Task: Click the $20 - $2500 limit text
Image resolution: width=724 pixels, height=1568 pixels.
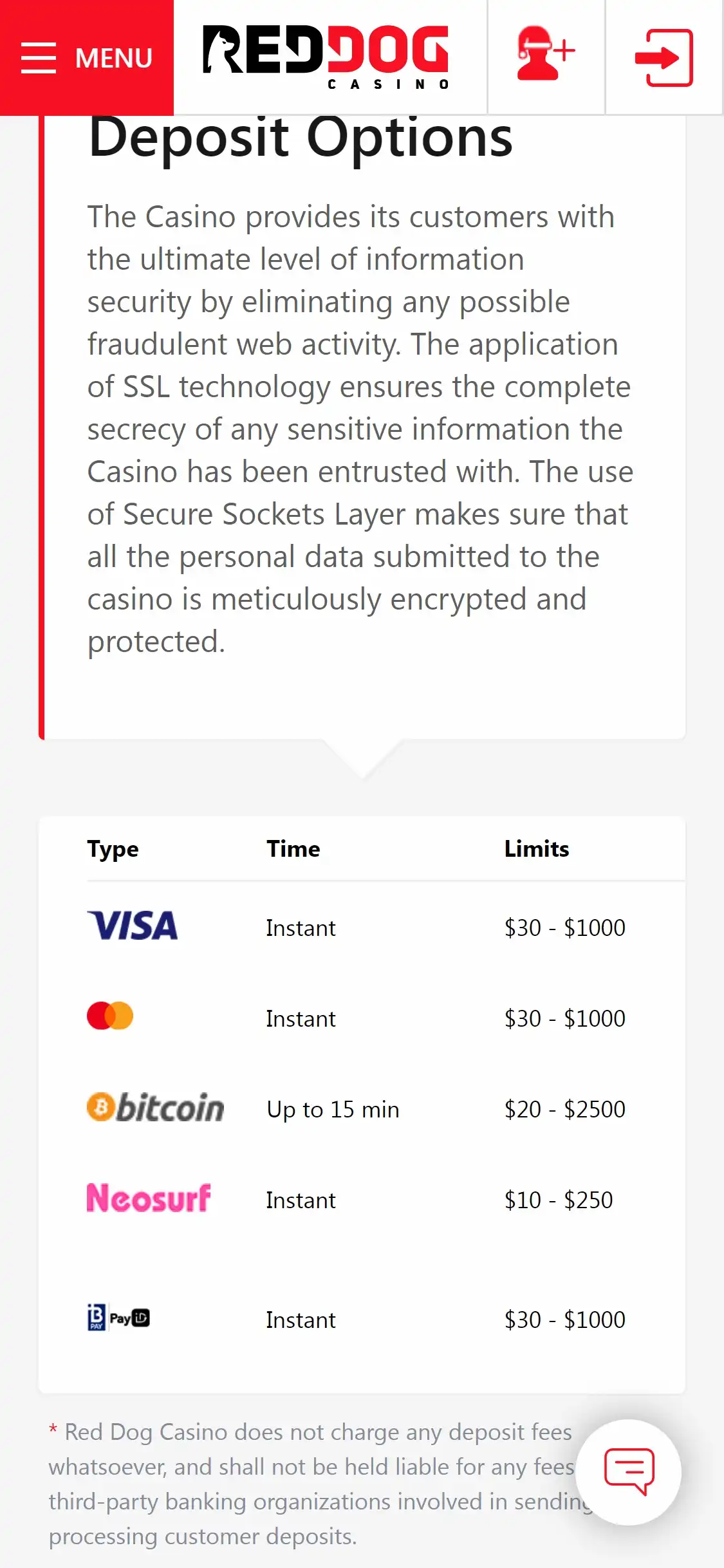Action: [564, 1109]
